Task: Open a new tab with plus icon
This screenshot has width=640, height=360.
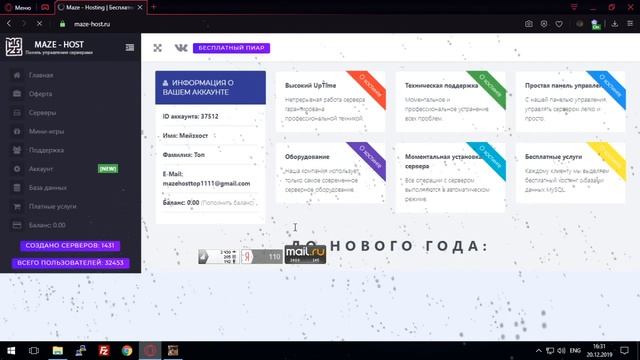Action: pos(154,7)
